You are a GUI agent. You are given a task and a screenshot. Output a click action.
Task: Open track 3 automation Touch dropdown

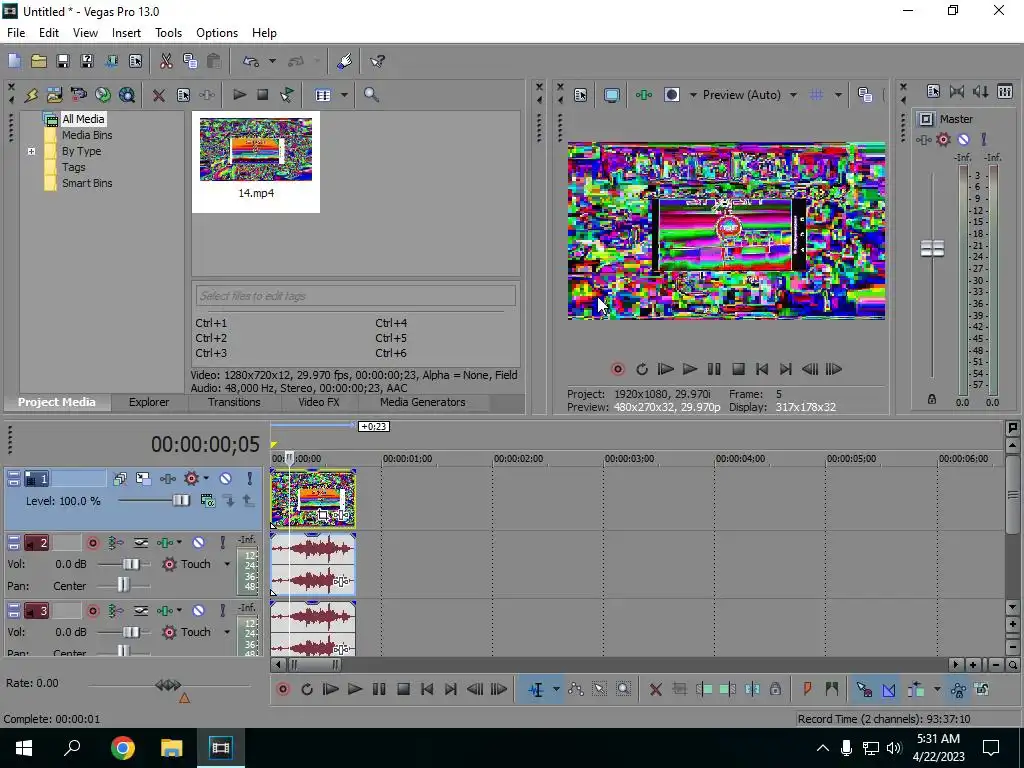227,632
